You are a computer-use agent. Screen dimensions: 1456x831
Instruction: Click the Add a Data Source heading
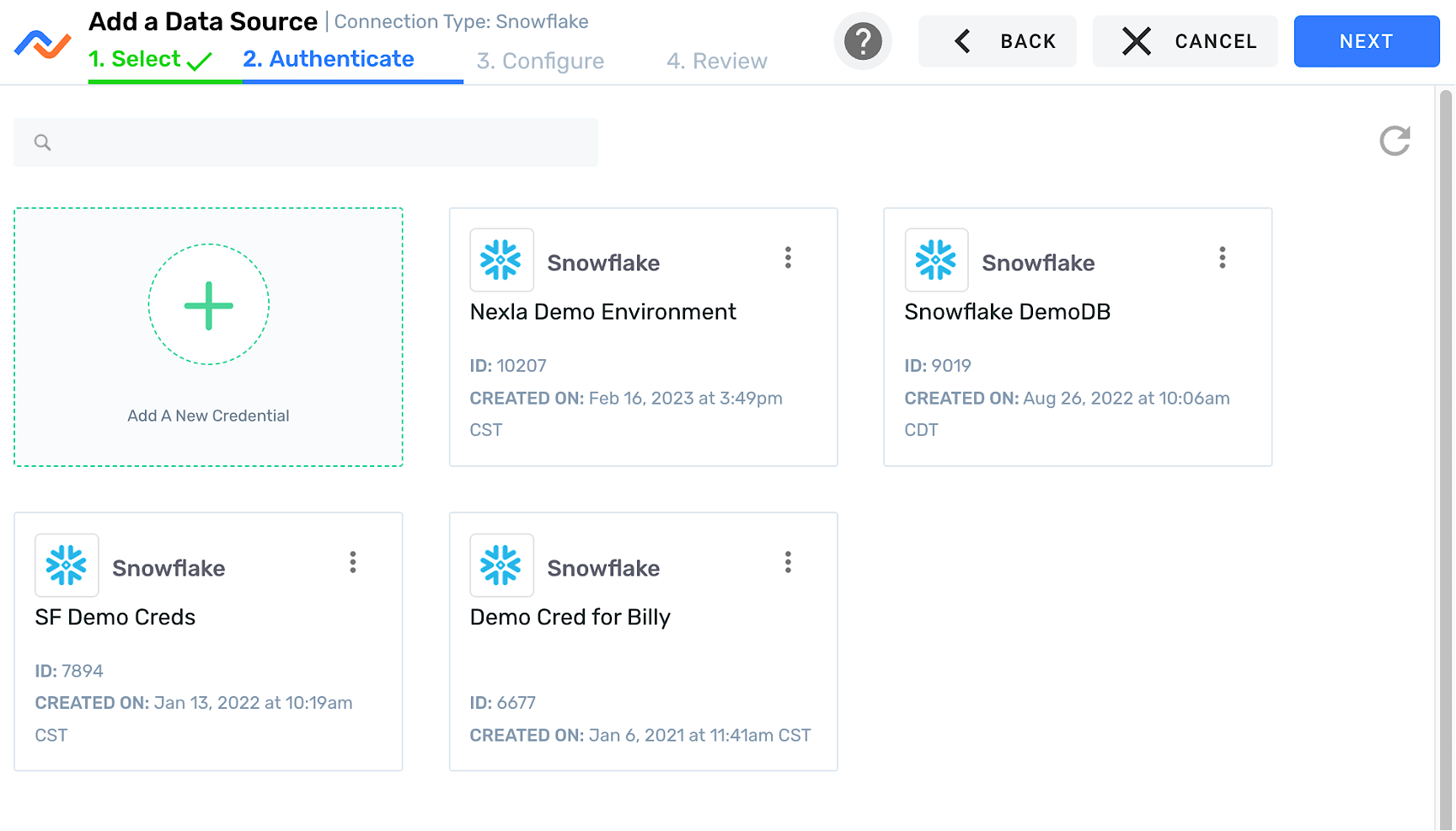[x=203, y=21]
